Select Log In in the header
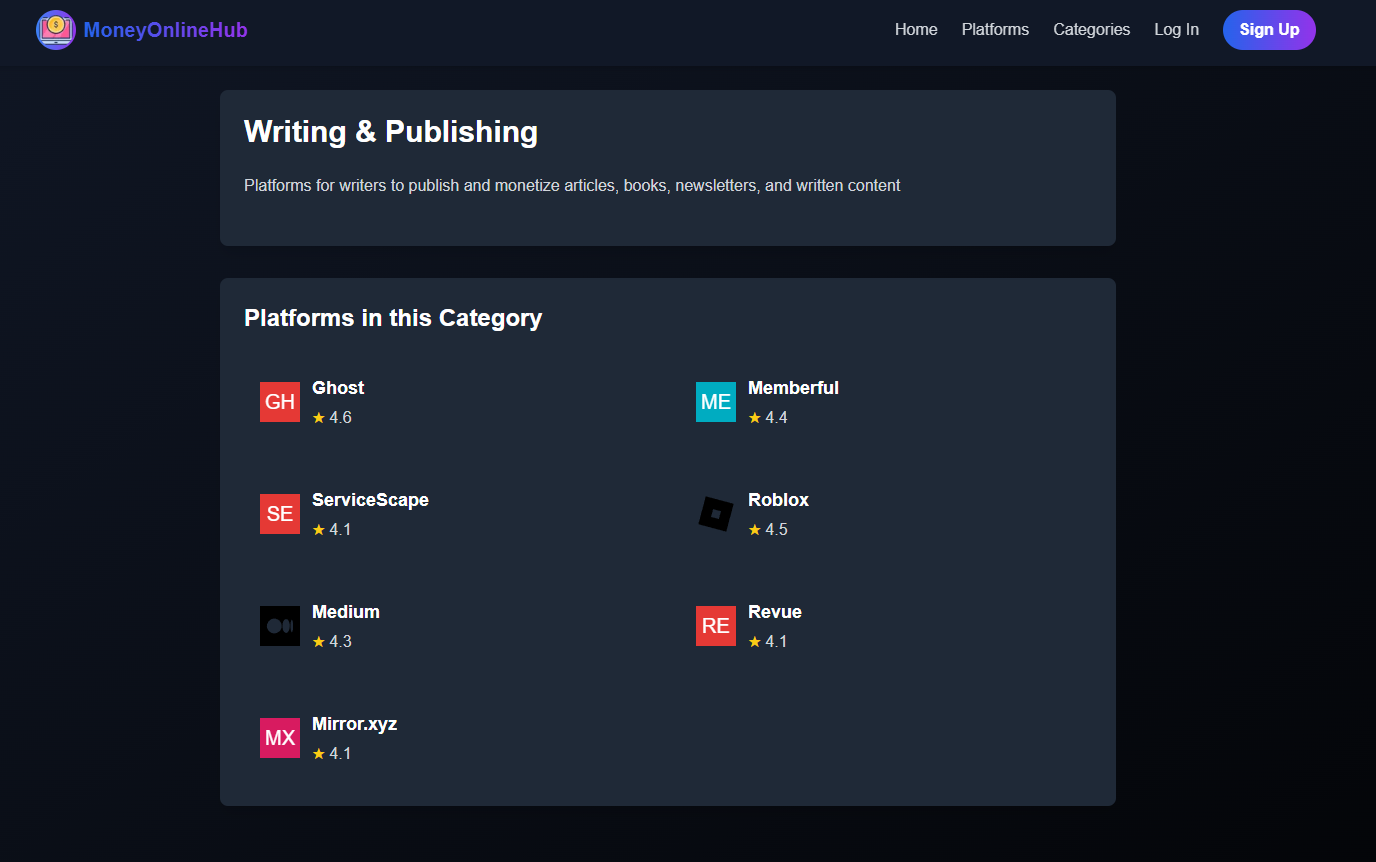1376x862 pixels. coord(1176,30)
